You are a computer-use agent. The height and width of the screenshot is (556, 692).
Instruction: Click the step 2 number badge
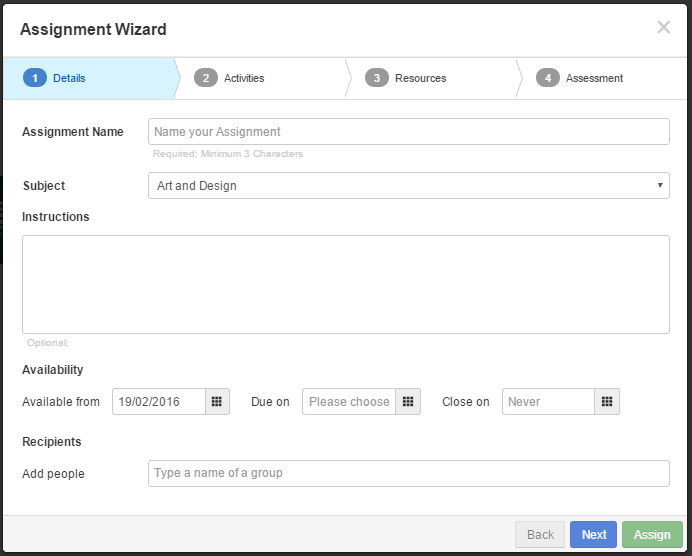[206, 78]
